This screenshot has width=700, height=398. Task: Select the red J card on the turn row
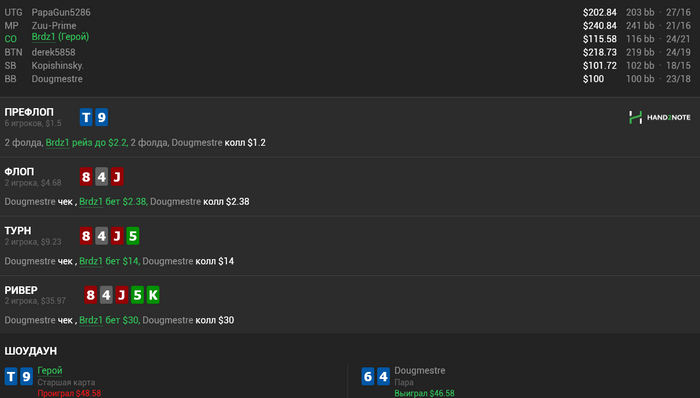(117, 236)
